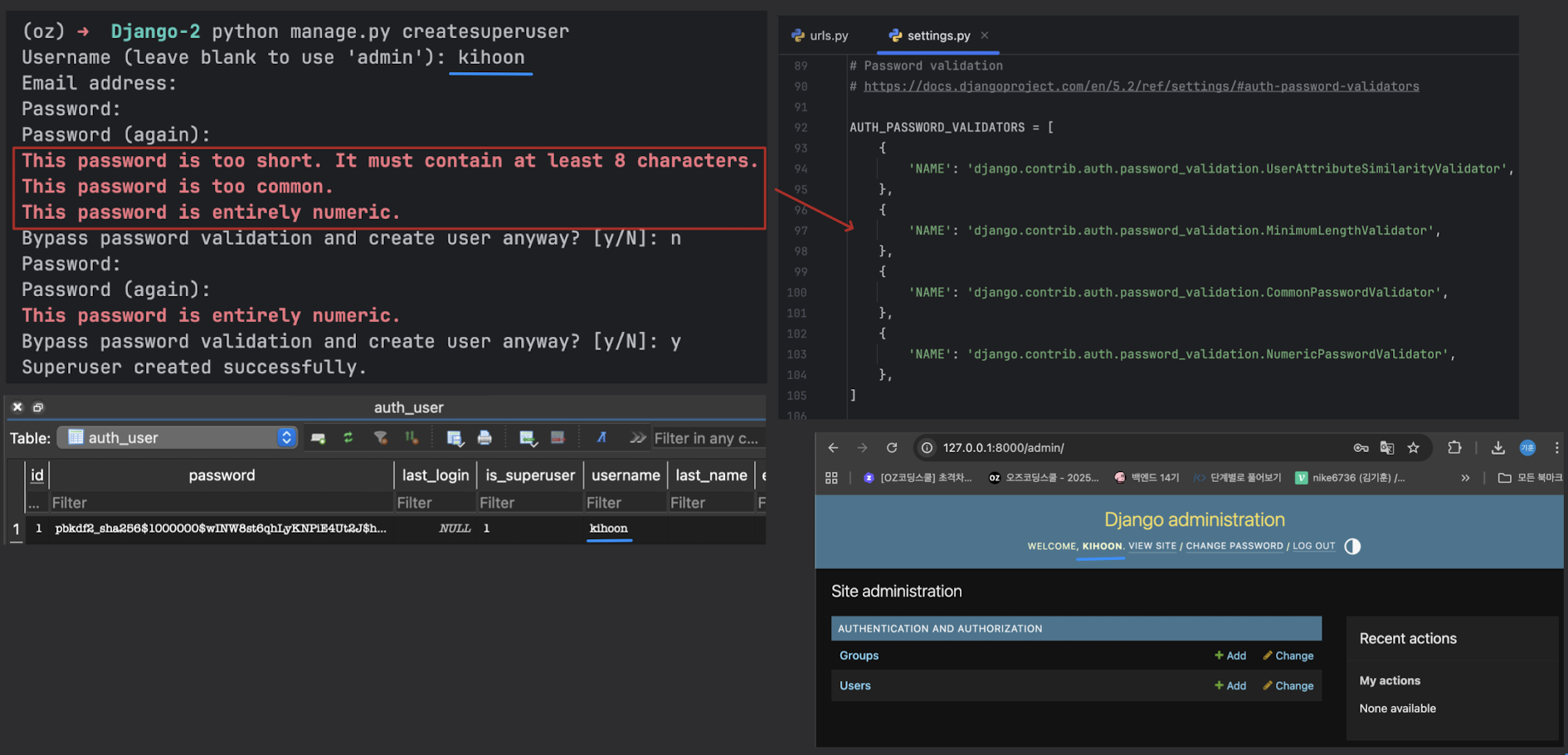
Task: Sort by the last_login column header
Action: coord(436,475)
